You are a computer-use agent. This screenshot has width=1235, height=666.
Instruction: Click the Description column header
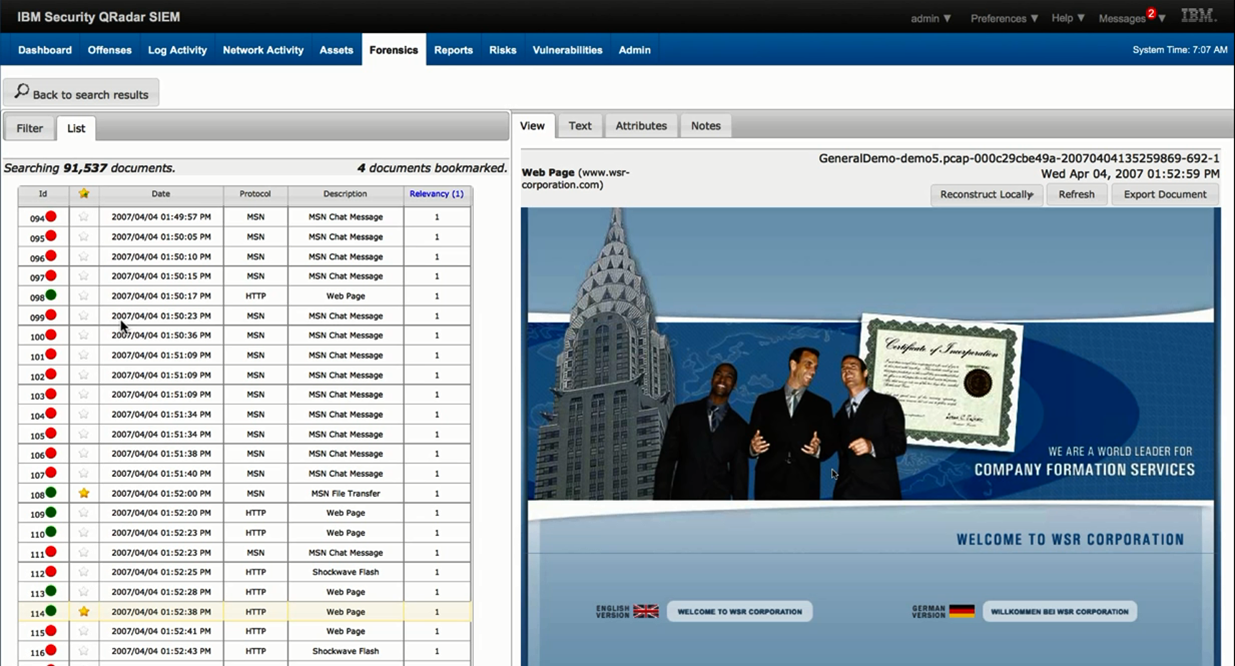click(345, 194)
